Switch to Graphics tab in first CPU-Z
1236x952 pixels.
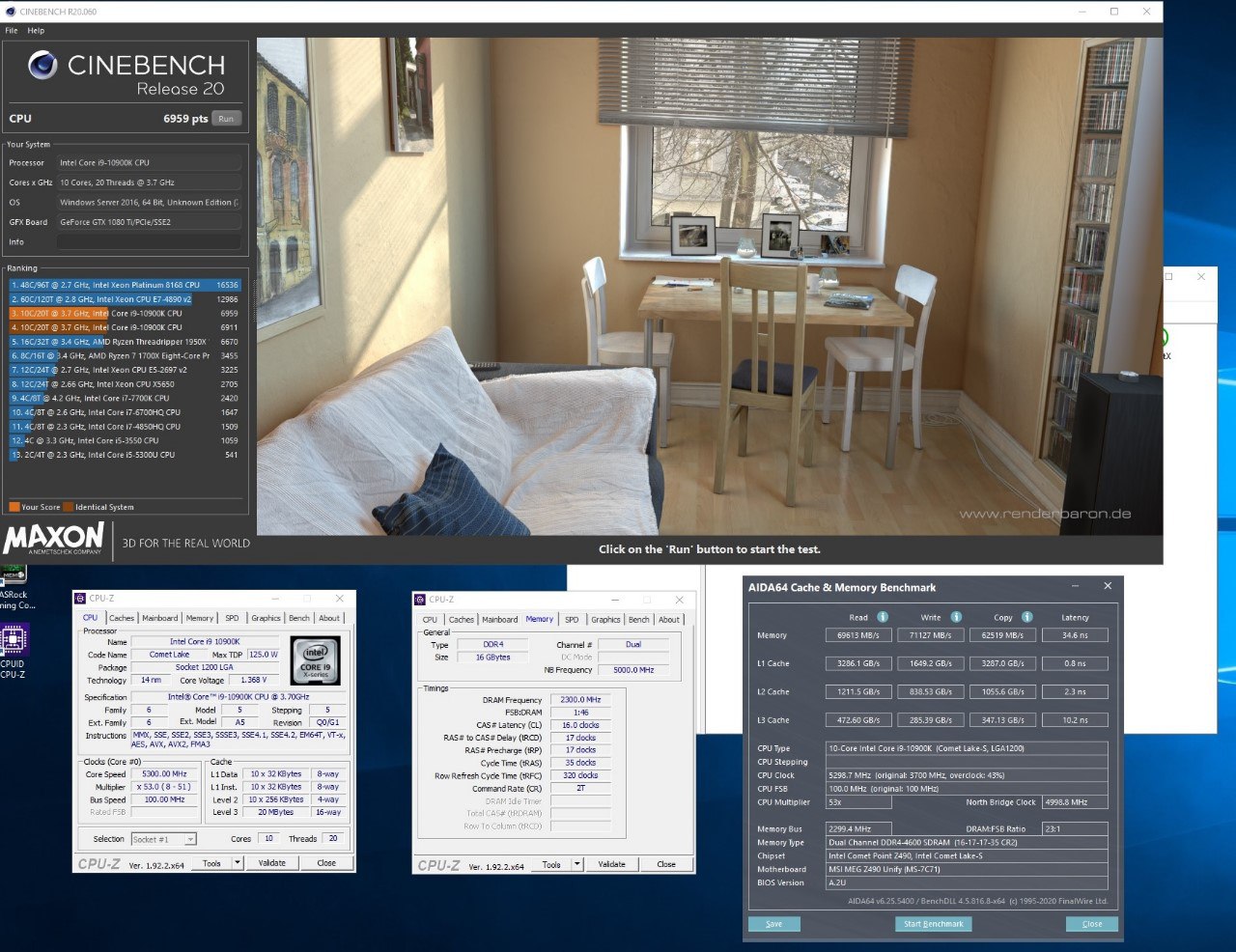coord(266,618)
